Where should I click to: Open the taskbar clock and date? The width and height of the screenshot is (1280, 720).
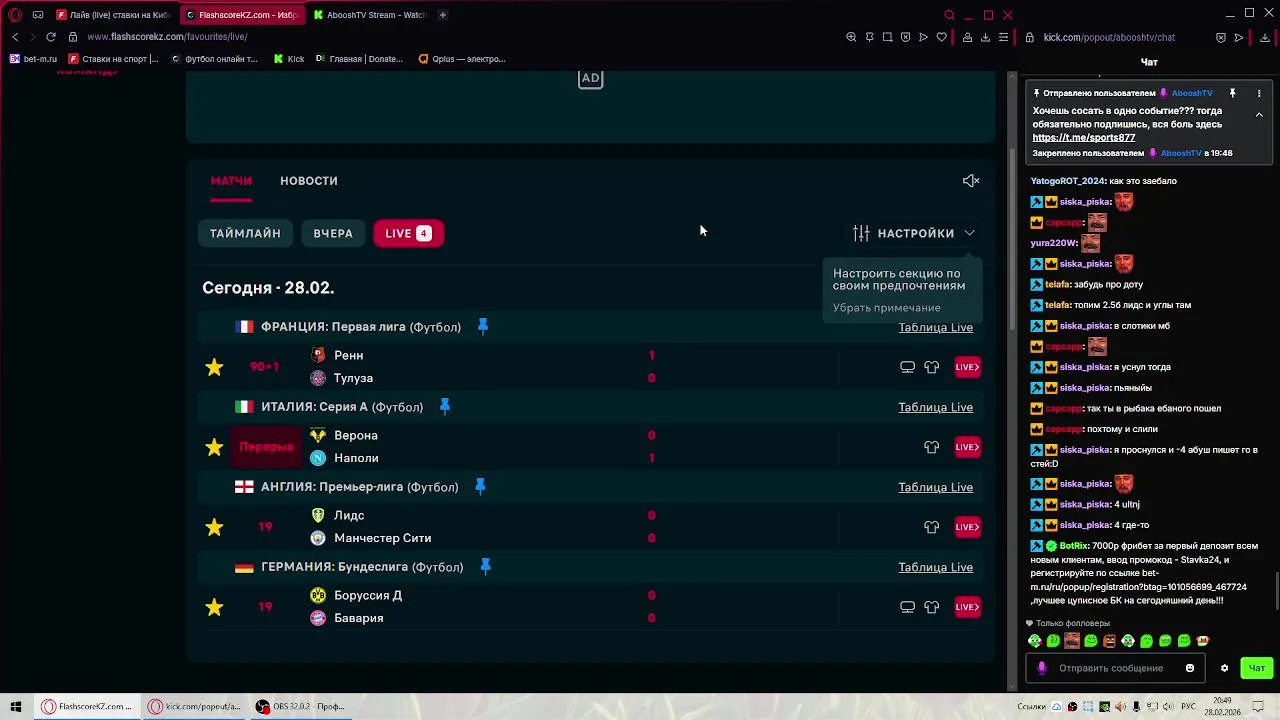pyautogui.click(x=1220, y=707)
